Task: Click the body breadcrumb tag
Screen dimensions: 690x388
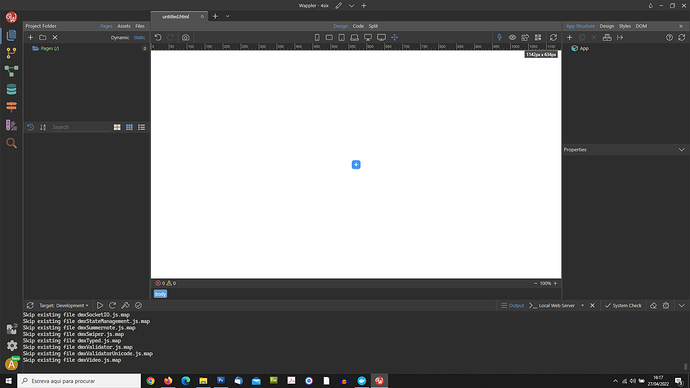Action: click(x=160, y=294)
